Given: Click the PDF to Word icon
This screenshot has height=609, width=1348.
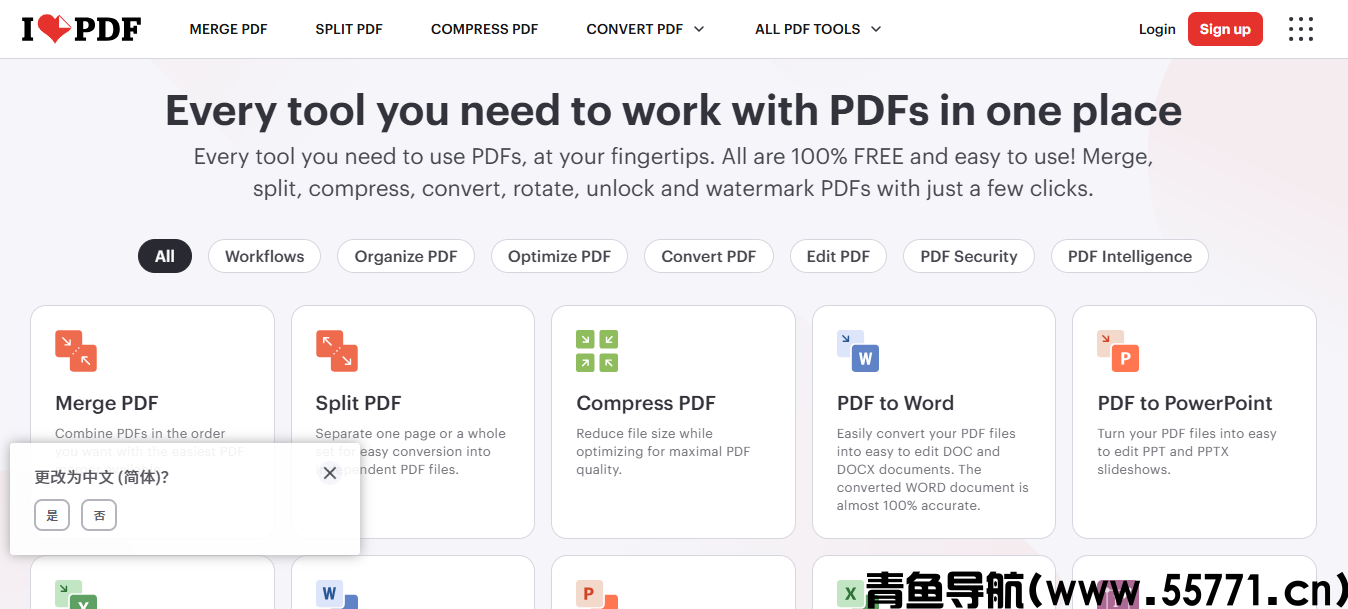Looking at the screenshot, I should point(857,351).
